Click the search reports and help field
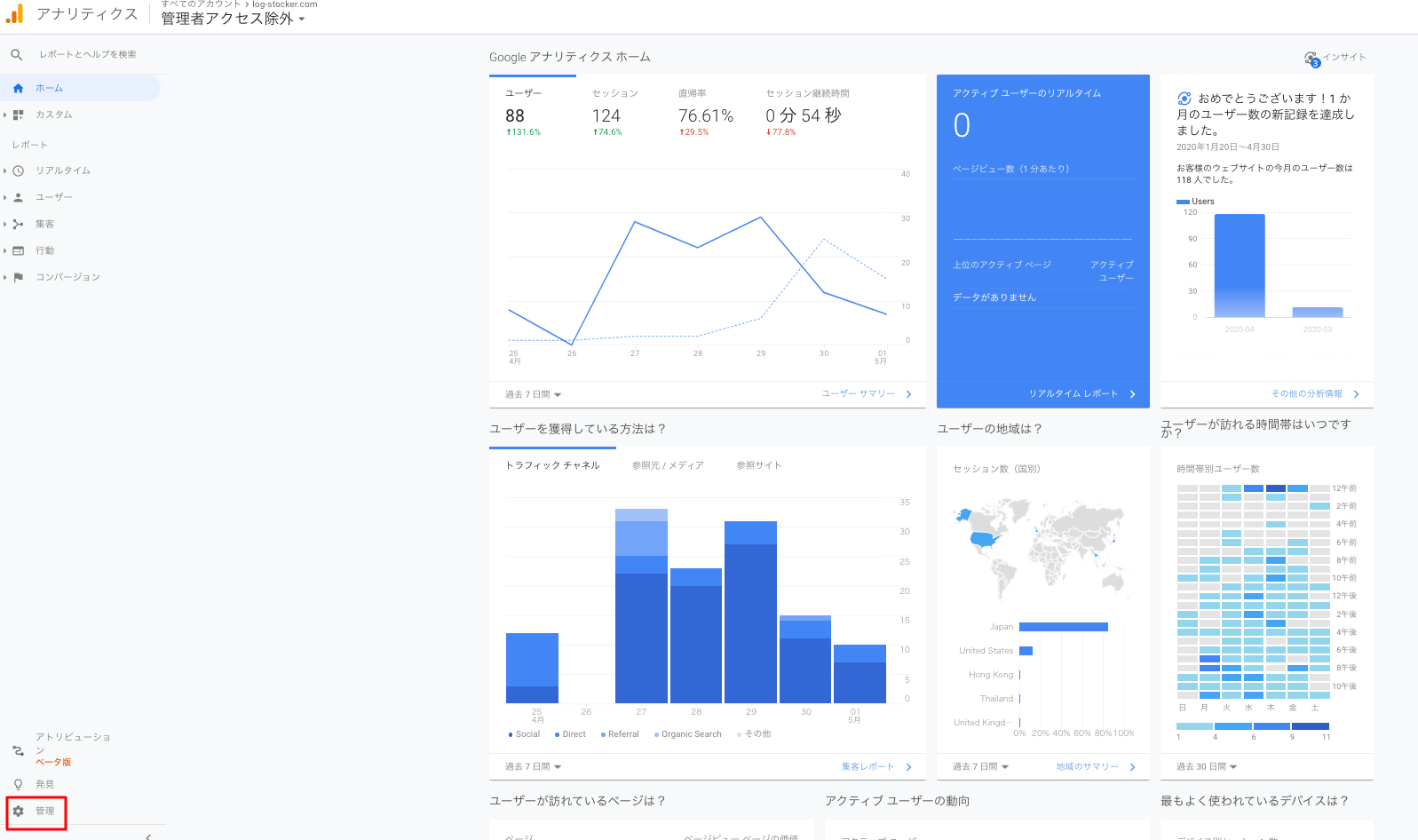Viewport: 1418px width, 840px height. pos(88,55)
